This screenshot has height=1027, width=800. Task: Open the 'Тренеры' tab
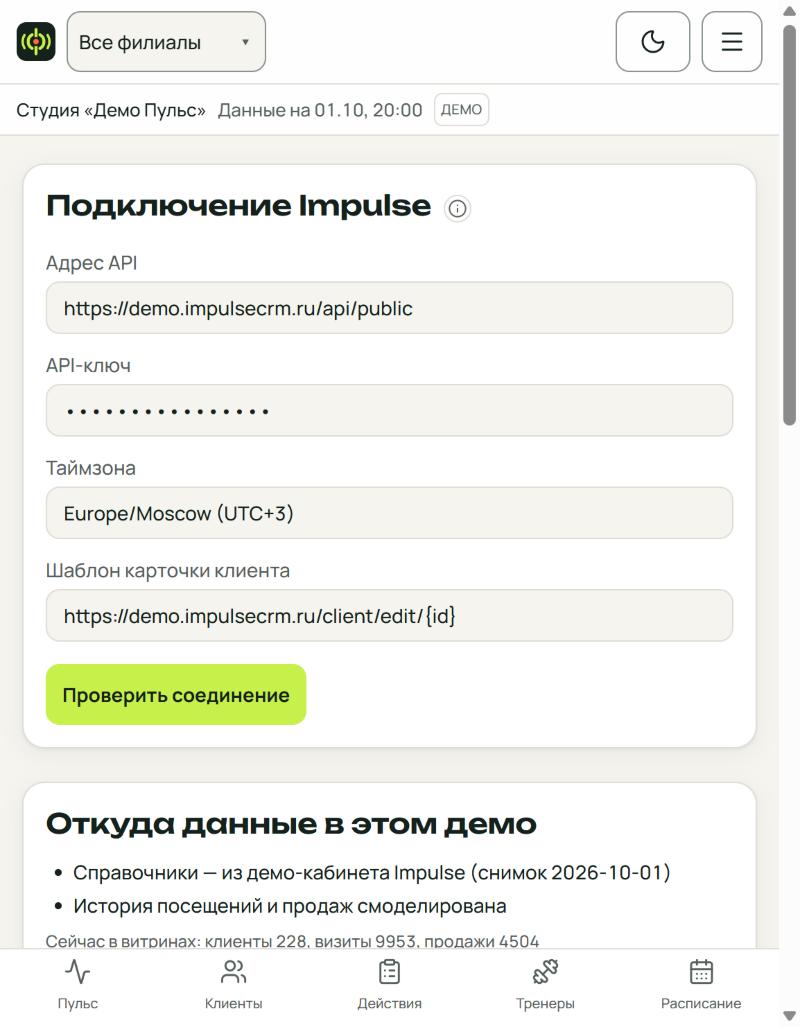545,984
